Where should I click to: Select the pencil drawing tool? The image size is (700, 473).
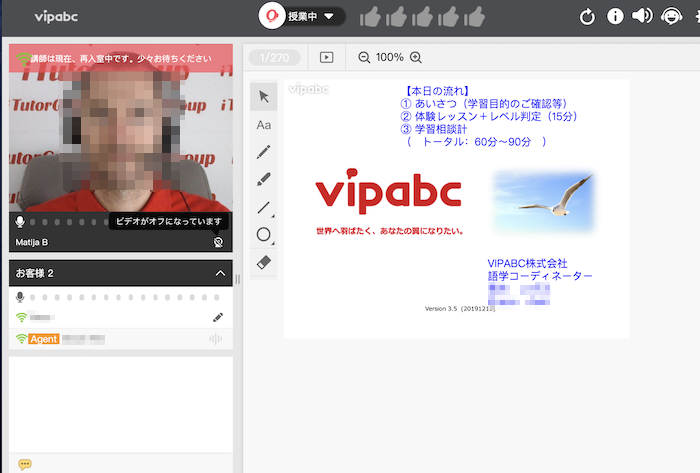(x=264, y=152)
